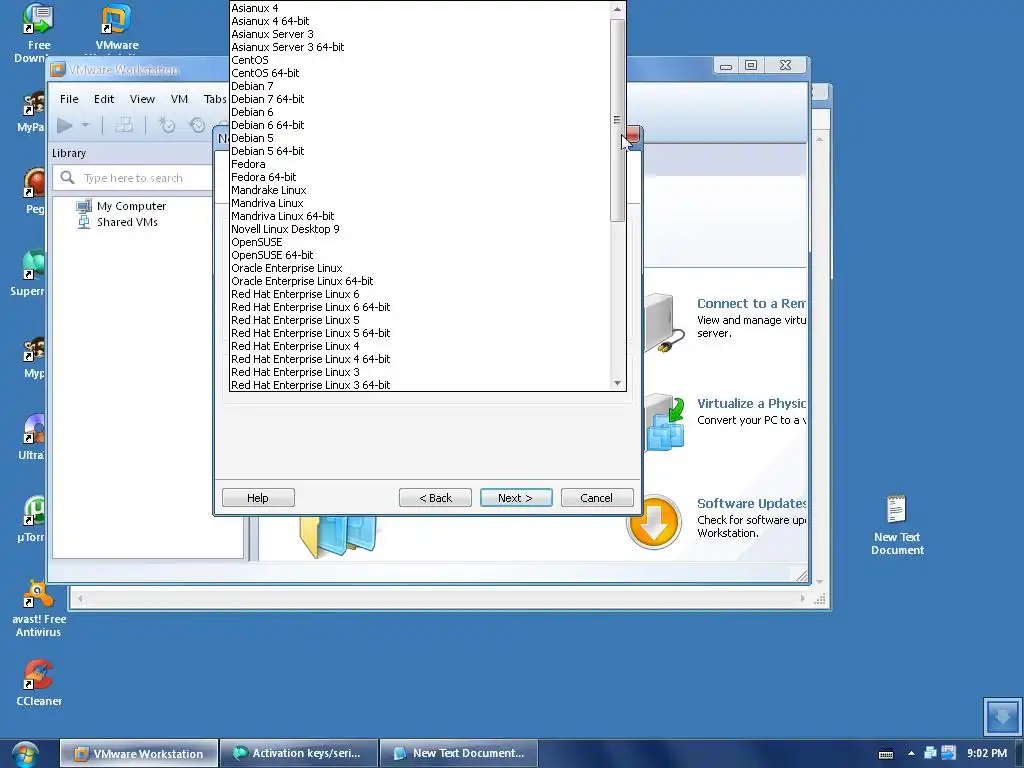Viewport: 1024px width, 768px height.
Task: Click the revert snapshot toolbar icon
Action: pyautogui.click(x=197, y=125)
